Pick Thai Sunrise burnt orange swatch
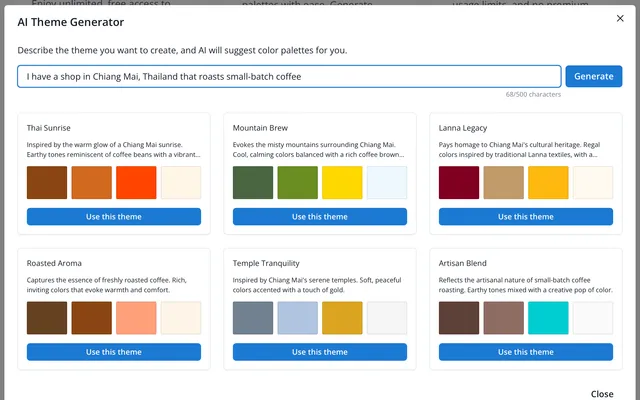The height and width of the screenshot is (400, 640). pyautogui.click(x=91, y=182)
